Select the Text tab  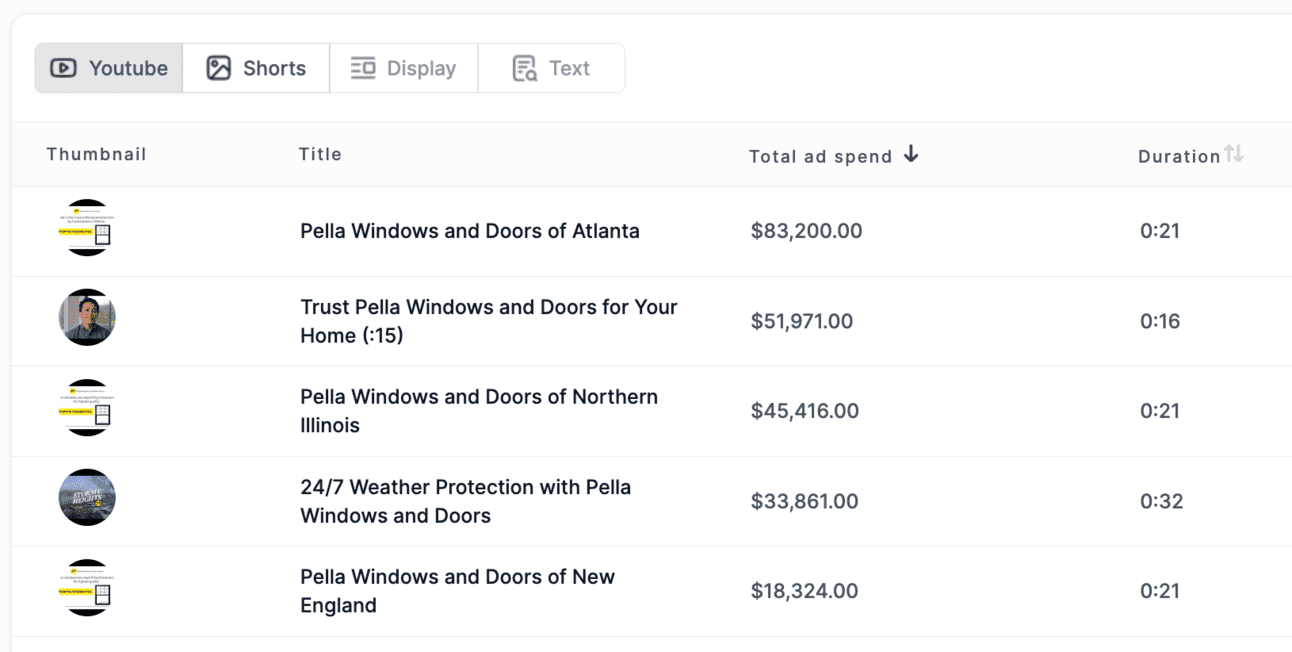(551, 68)
